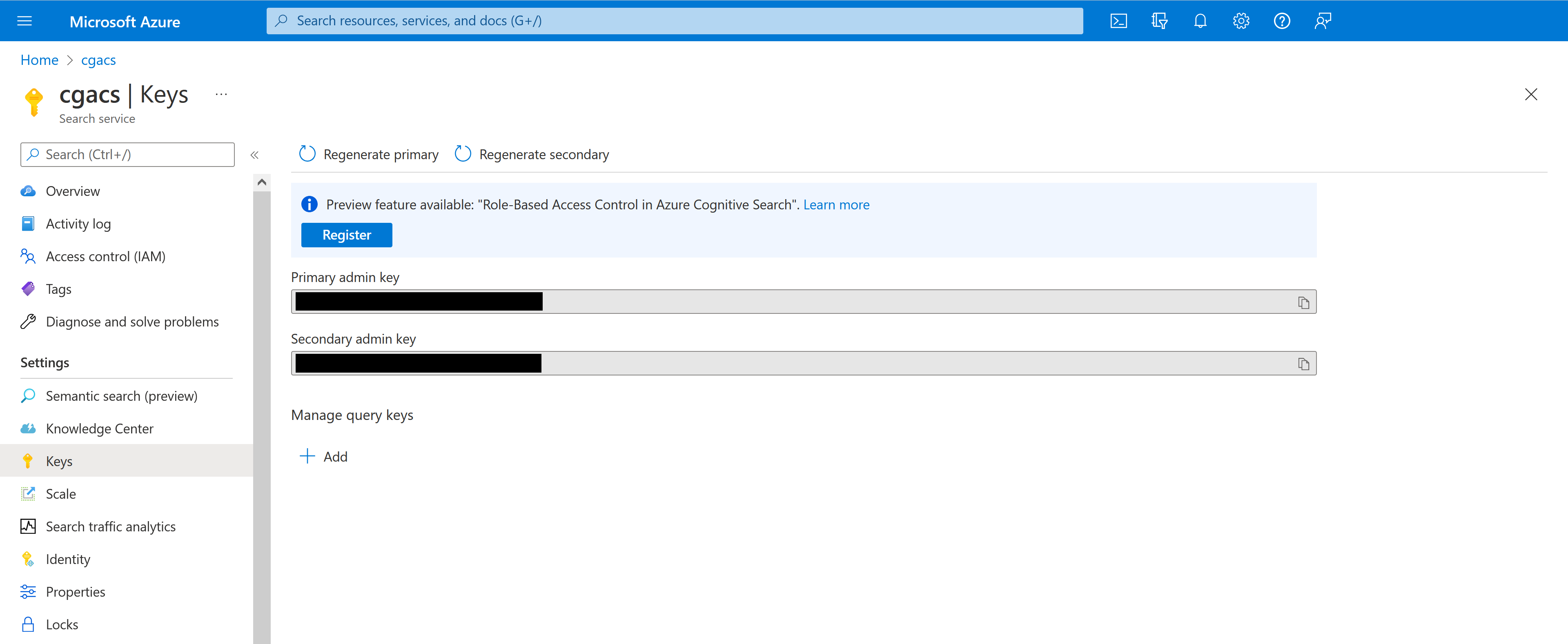
Task: Click the Activity log icon
Action: click(x=30, y=223)
